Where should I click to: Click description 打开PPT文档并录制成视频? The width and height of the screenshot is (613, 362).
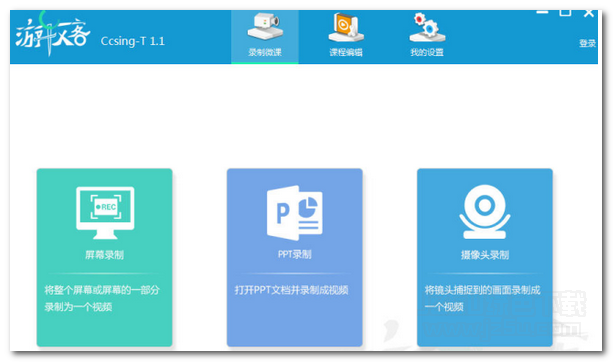(292, 290)
